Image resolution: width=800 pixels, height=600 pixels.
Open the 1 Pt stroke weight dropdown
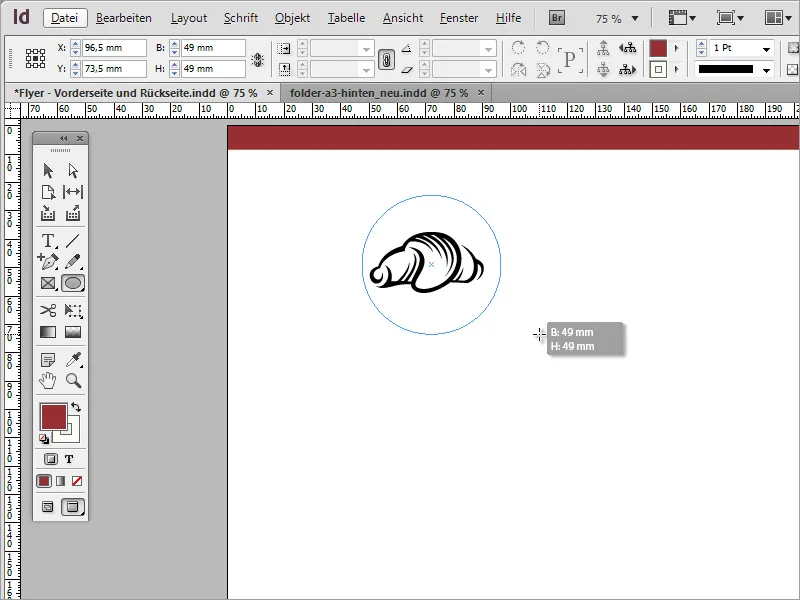tap(766, 48)
